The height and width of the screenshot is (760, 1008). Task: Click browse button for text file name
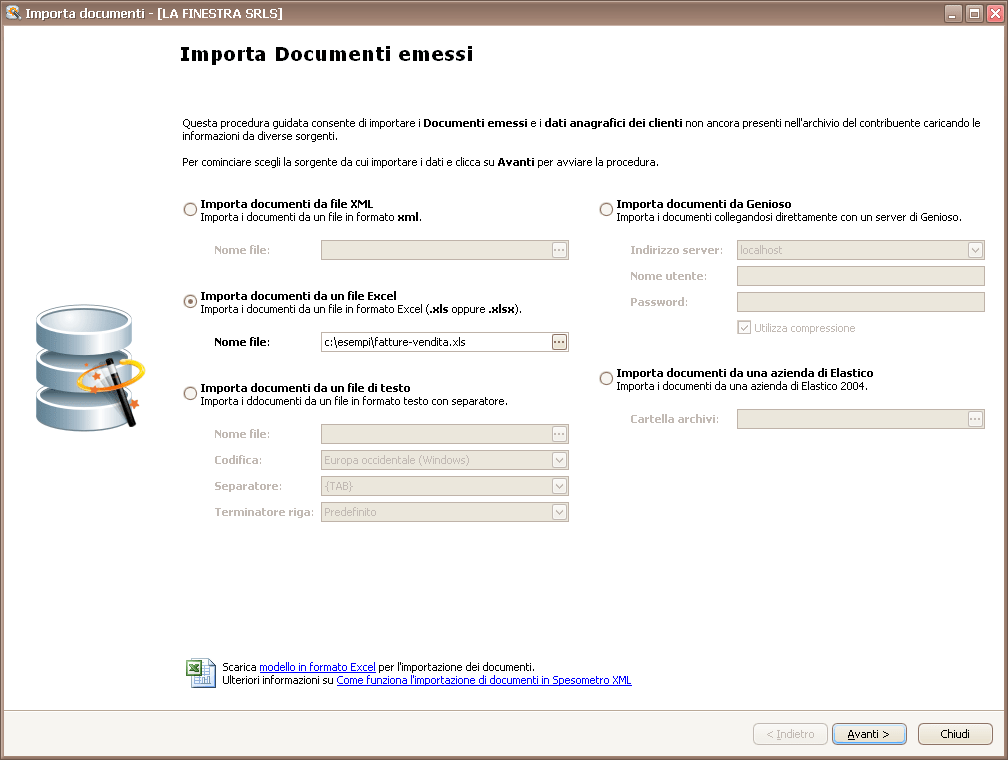[559, 434]
